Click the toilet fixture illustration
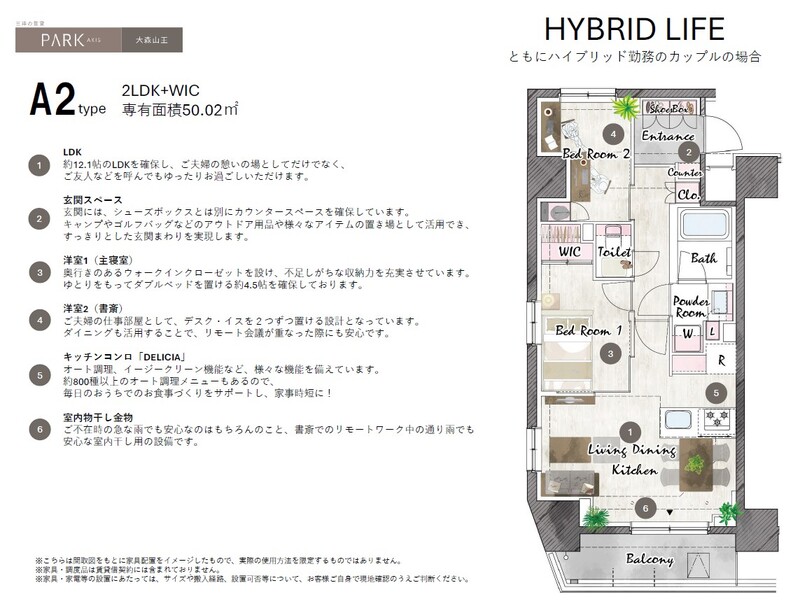This screenshot has width=800, height=604. [x=614, y=237]
